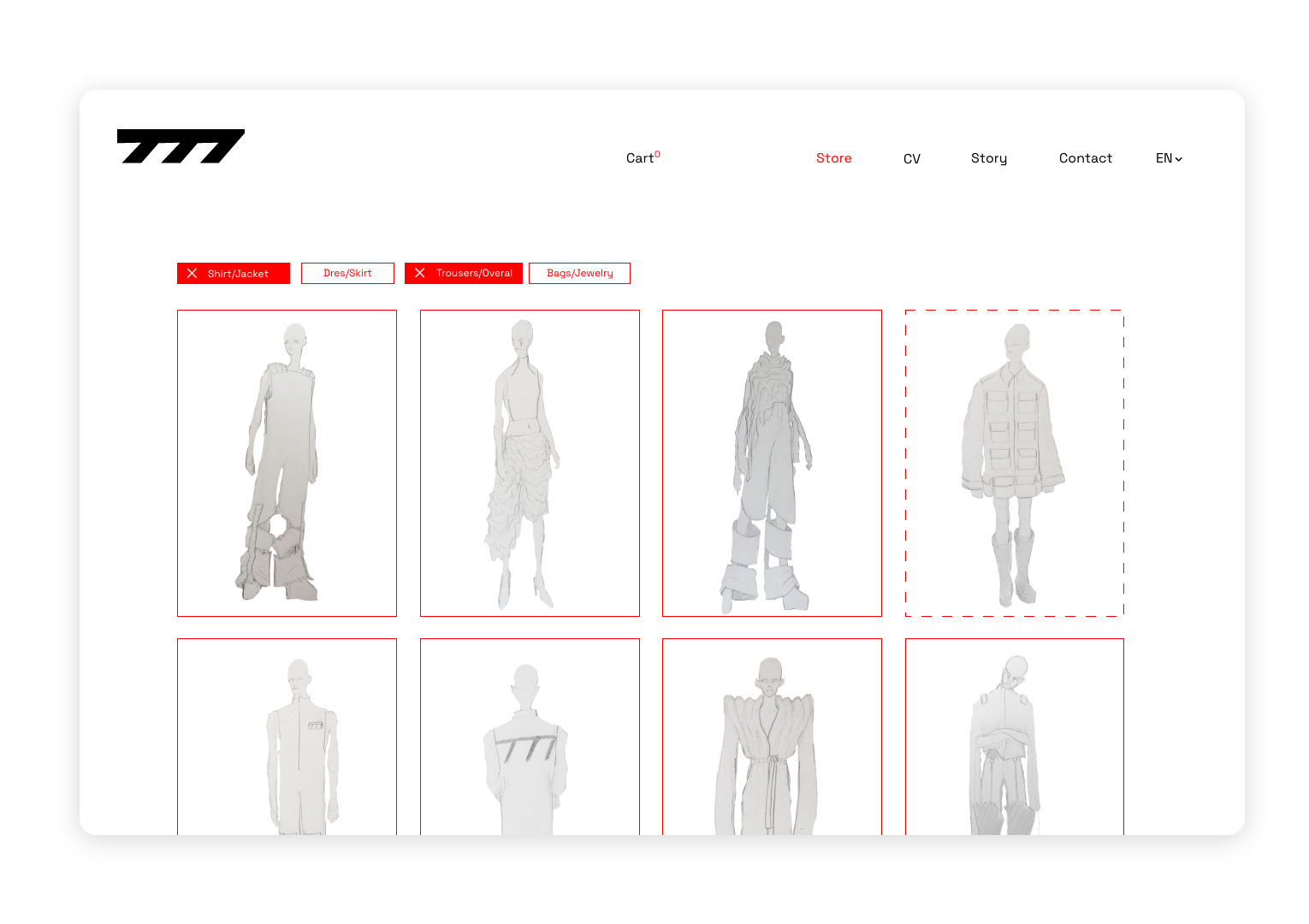Go to the Store page
The width and height of the screenshot is (1309, 924).
[833, 158]
